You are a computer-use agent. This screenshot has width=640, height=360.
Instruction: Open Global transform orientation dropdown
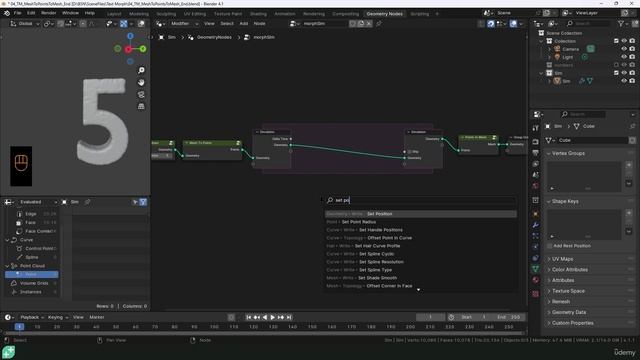(24, 24)
